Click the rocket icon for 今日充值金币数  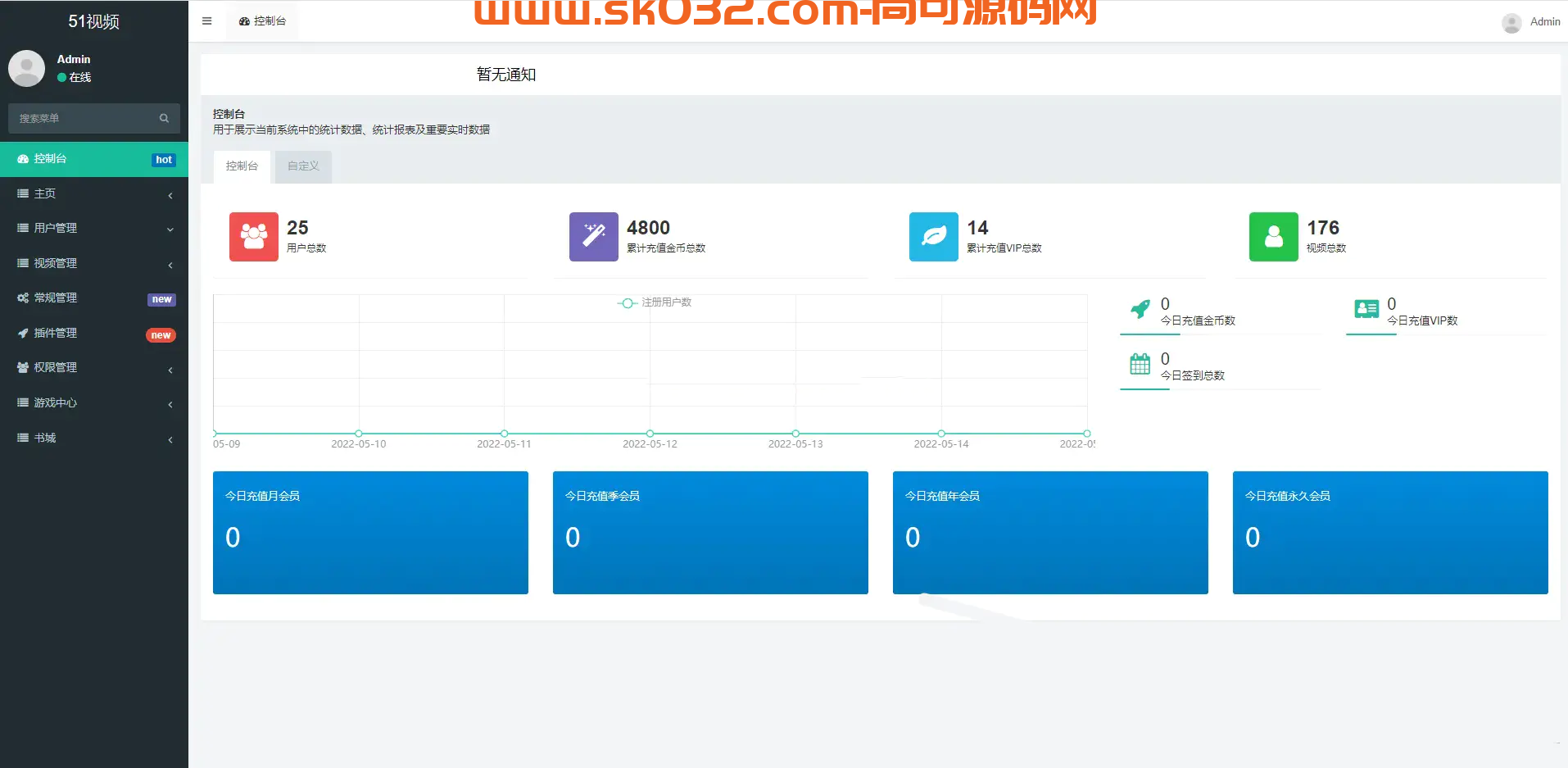[1140, 310]
